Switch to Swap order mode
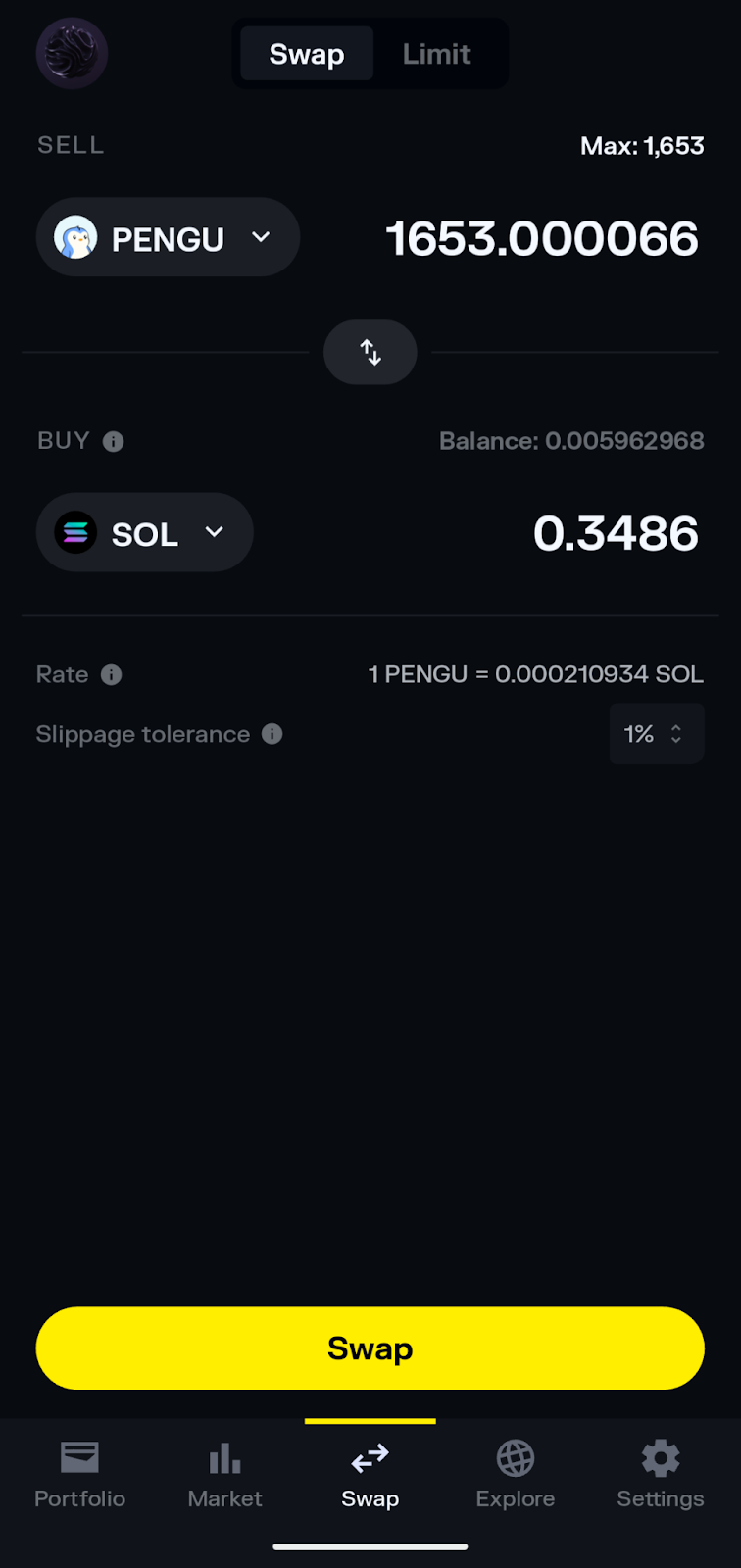This screenshot has height=1568, width=741. point(307,54)
